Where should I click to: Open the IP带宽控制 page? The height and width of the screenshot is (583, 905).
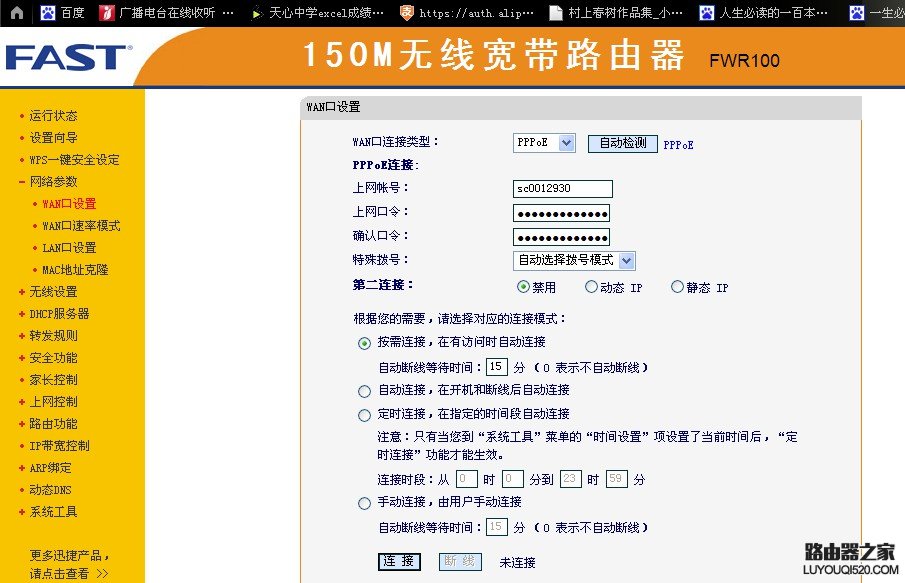pos(59,446)
